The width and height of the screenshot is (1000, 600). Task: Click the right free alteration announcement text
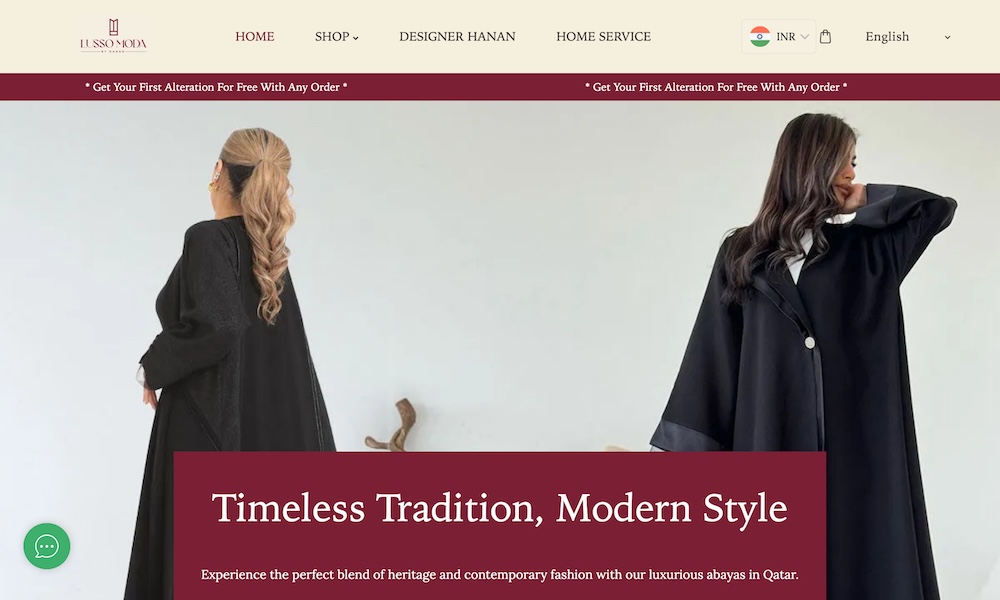click(716, 87)
